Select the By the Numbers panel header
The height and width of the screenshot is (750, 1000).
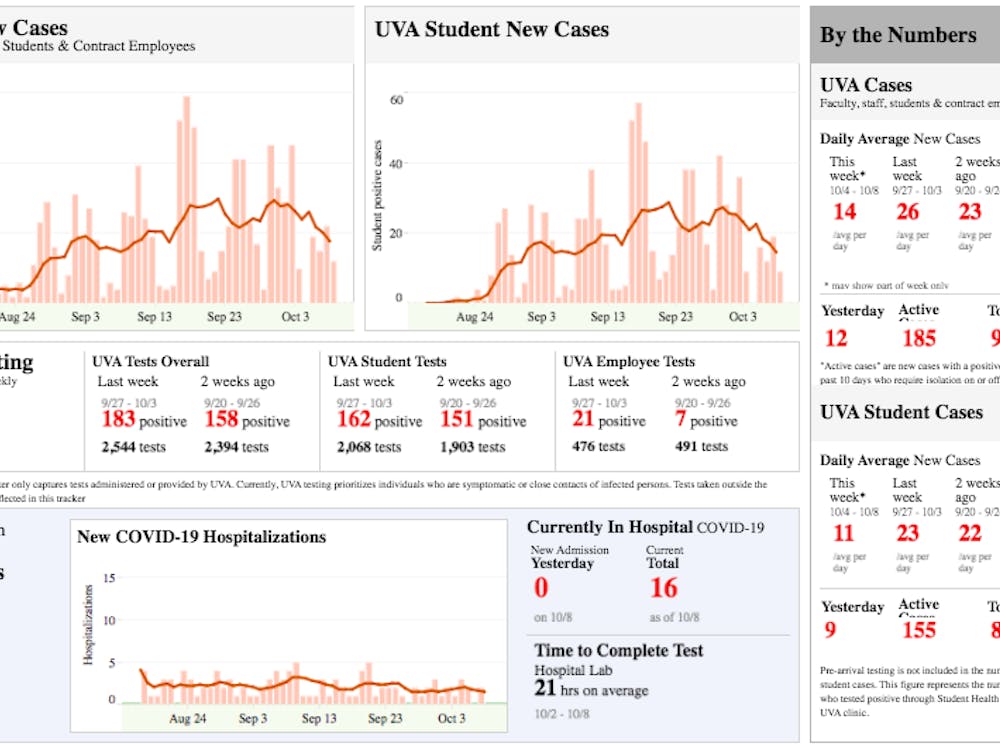pos(897,35)
